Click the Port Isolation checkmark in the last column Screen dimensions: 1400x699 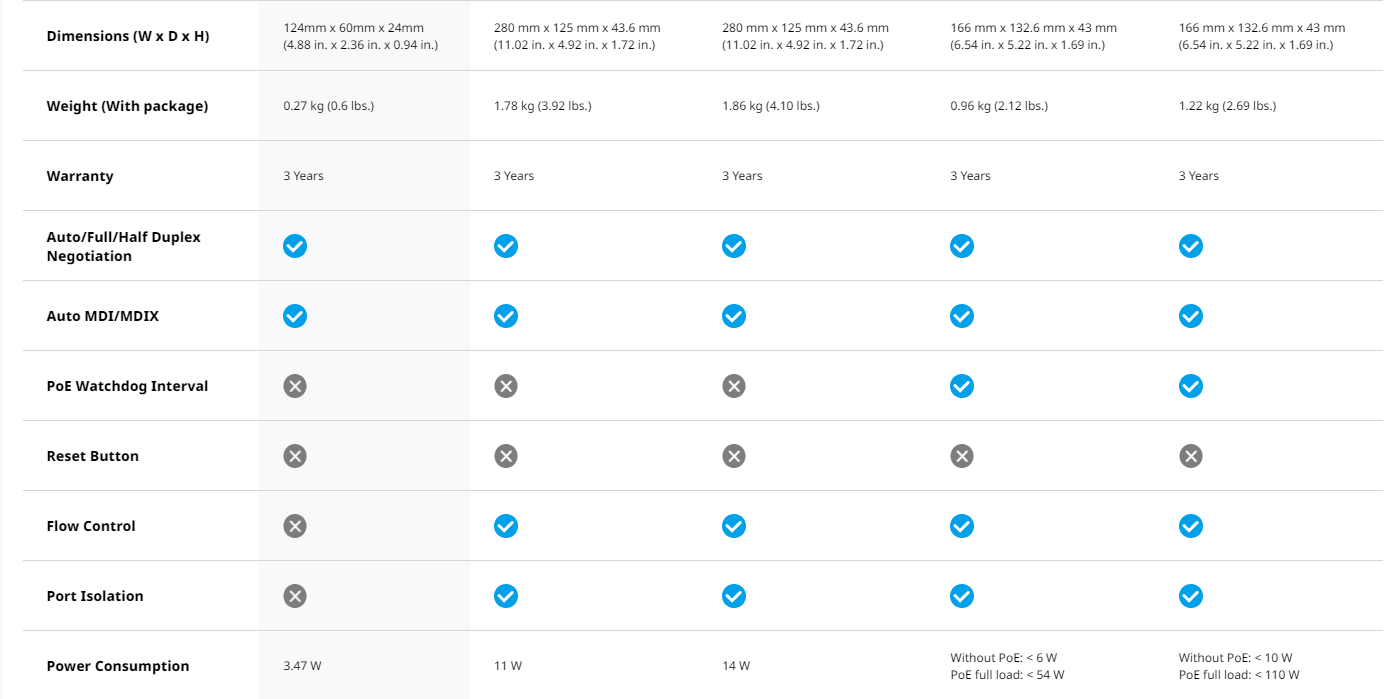[x=1190, y=596]
